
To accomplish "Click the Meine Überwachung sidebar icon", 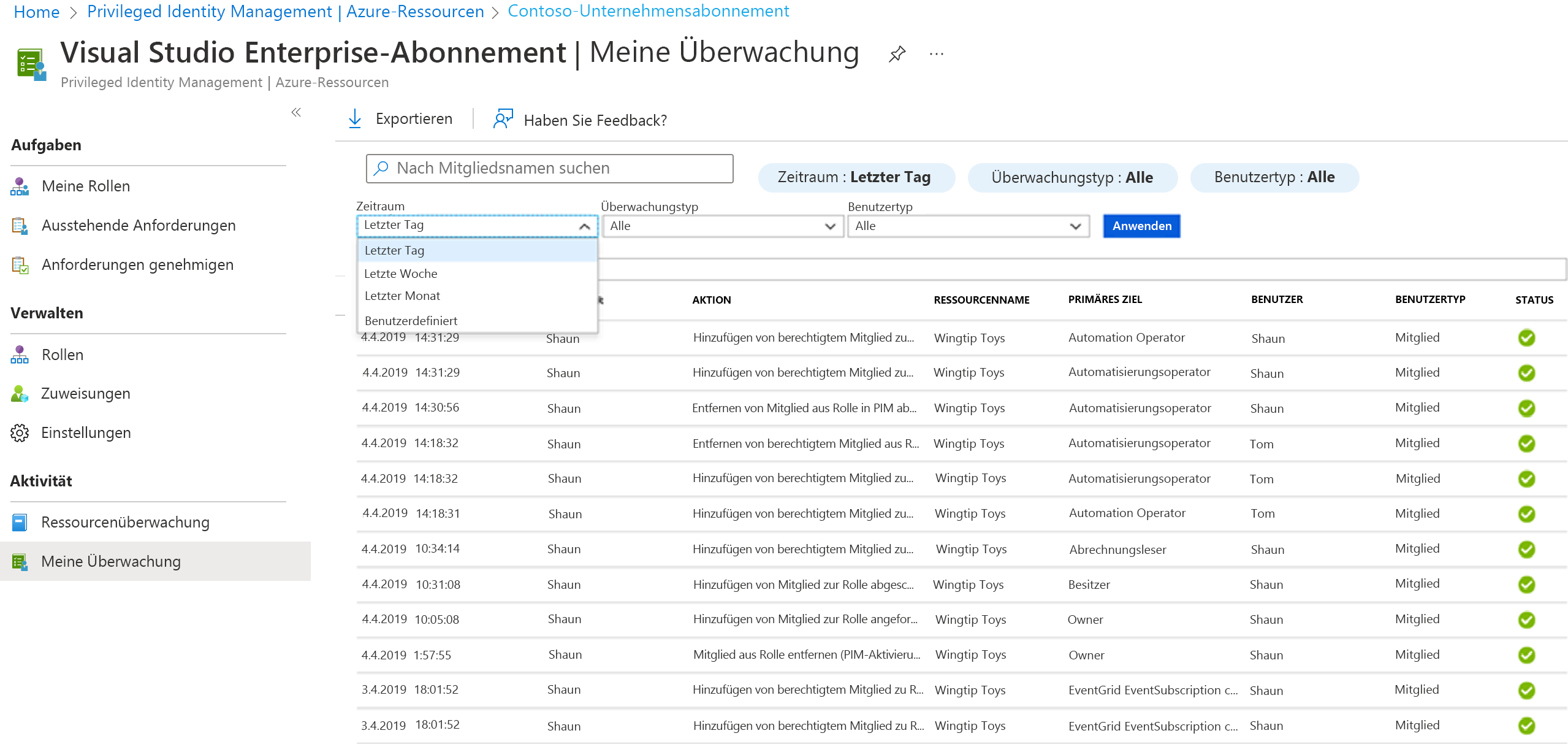I will pyautogui.click(x=20, y=562).
